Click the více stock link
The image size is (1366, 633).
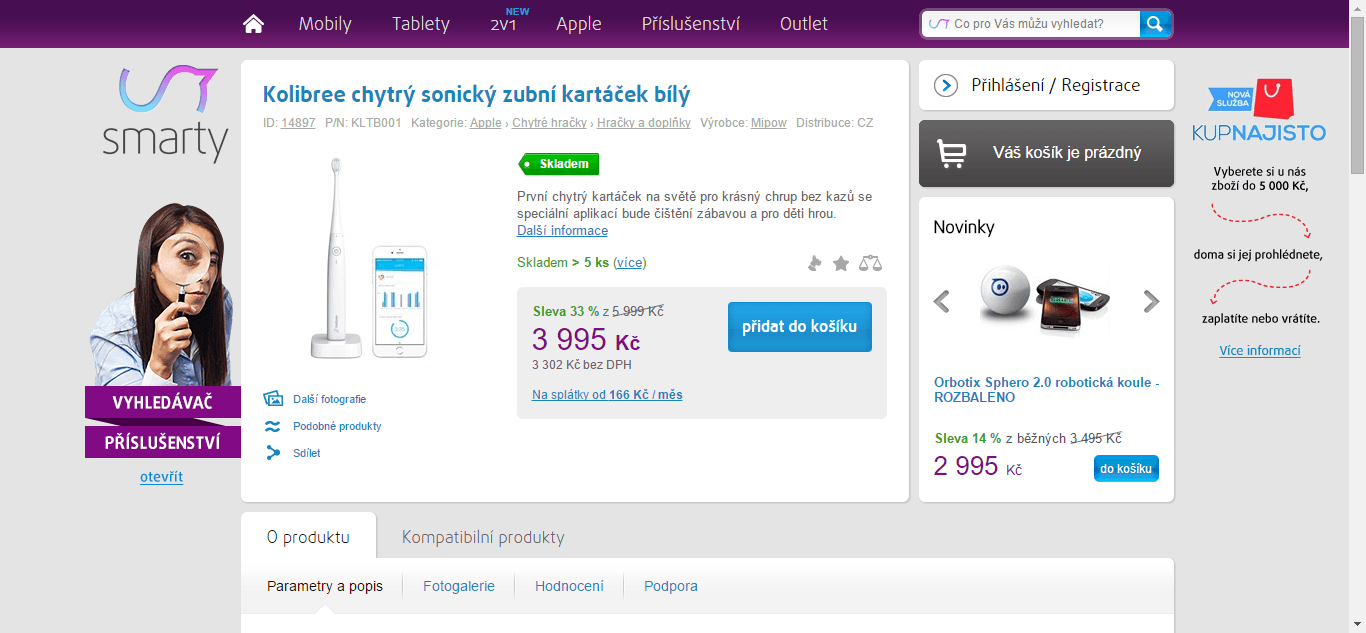630,263
